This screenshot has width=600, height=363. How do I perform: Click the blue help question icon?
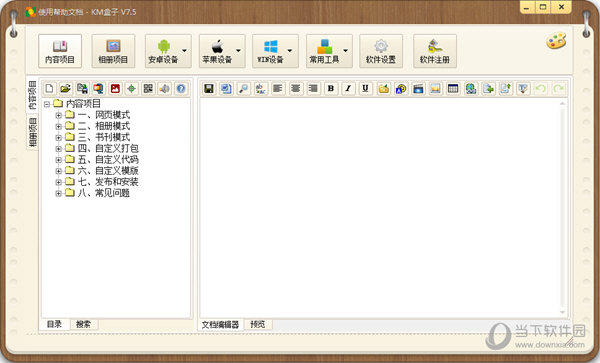point(181,89)
